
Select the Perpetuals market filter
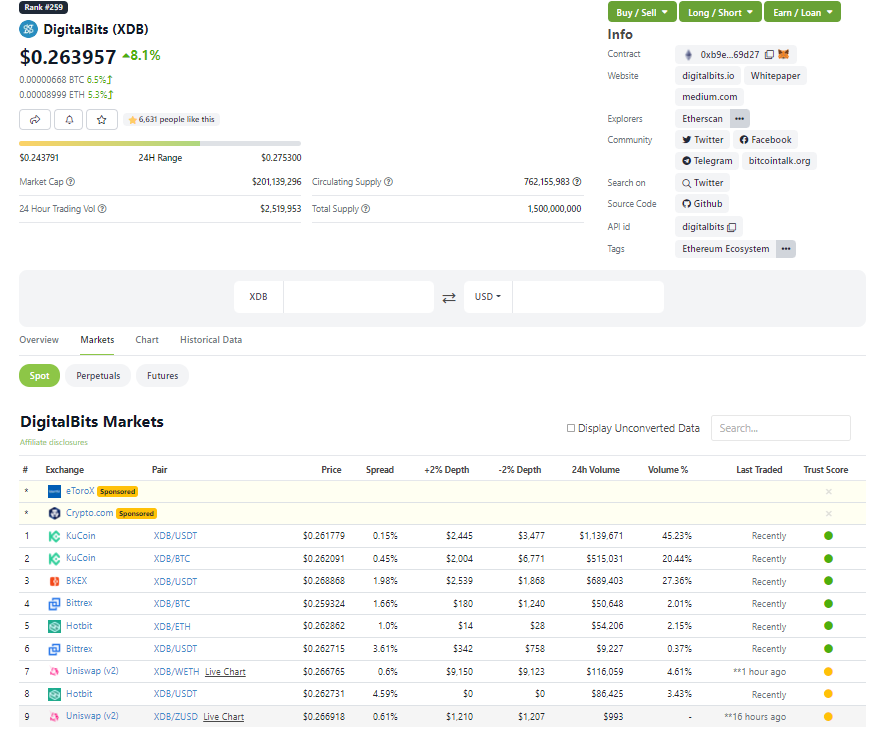coord(98,376)
